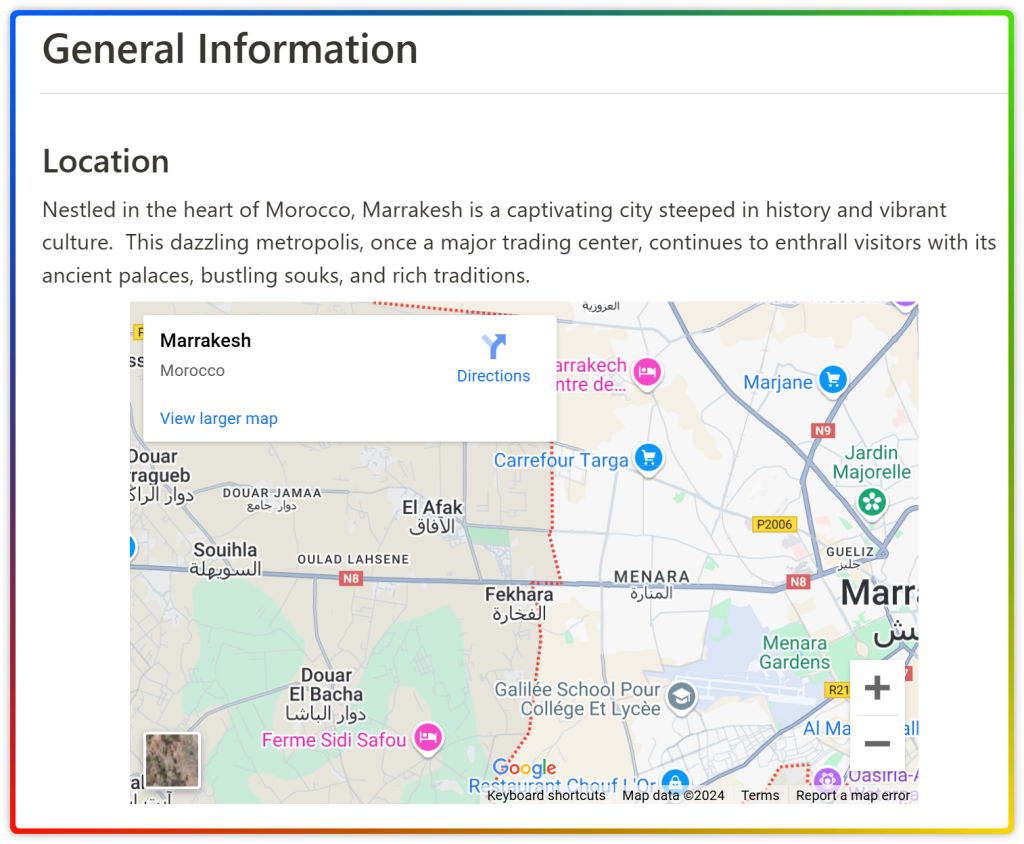The height and width of the screenshot is (844, 1024).
Task: Click the Jardin Majorelle label
Action: click(x=871, y=463)
